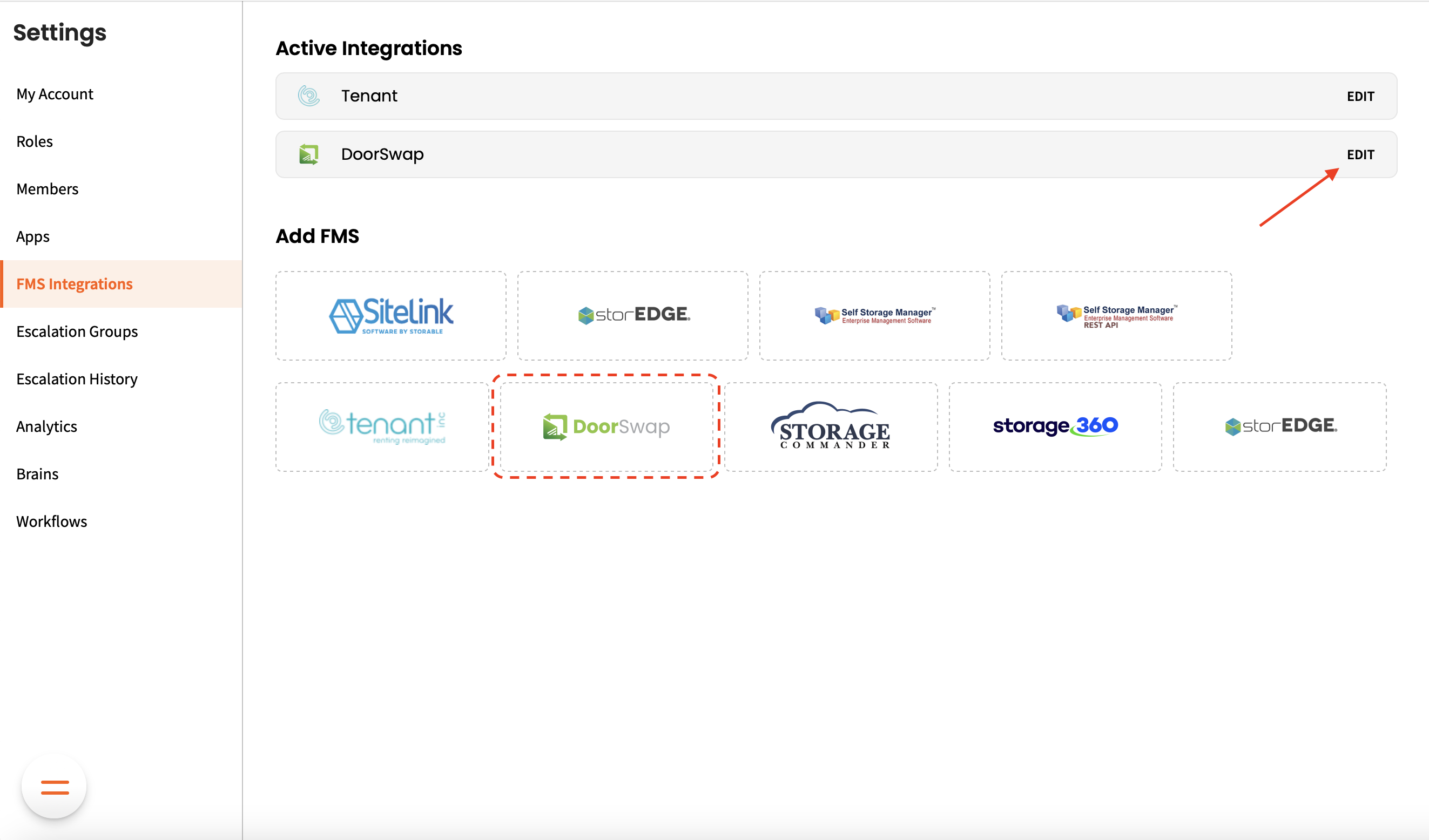Select the highlighted DoorSwap FMS card
1429x840 pixels.
pos(606,427)
